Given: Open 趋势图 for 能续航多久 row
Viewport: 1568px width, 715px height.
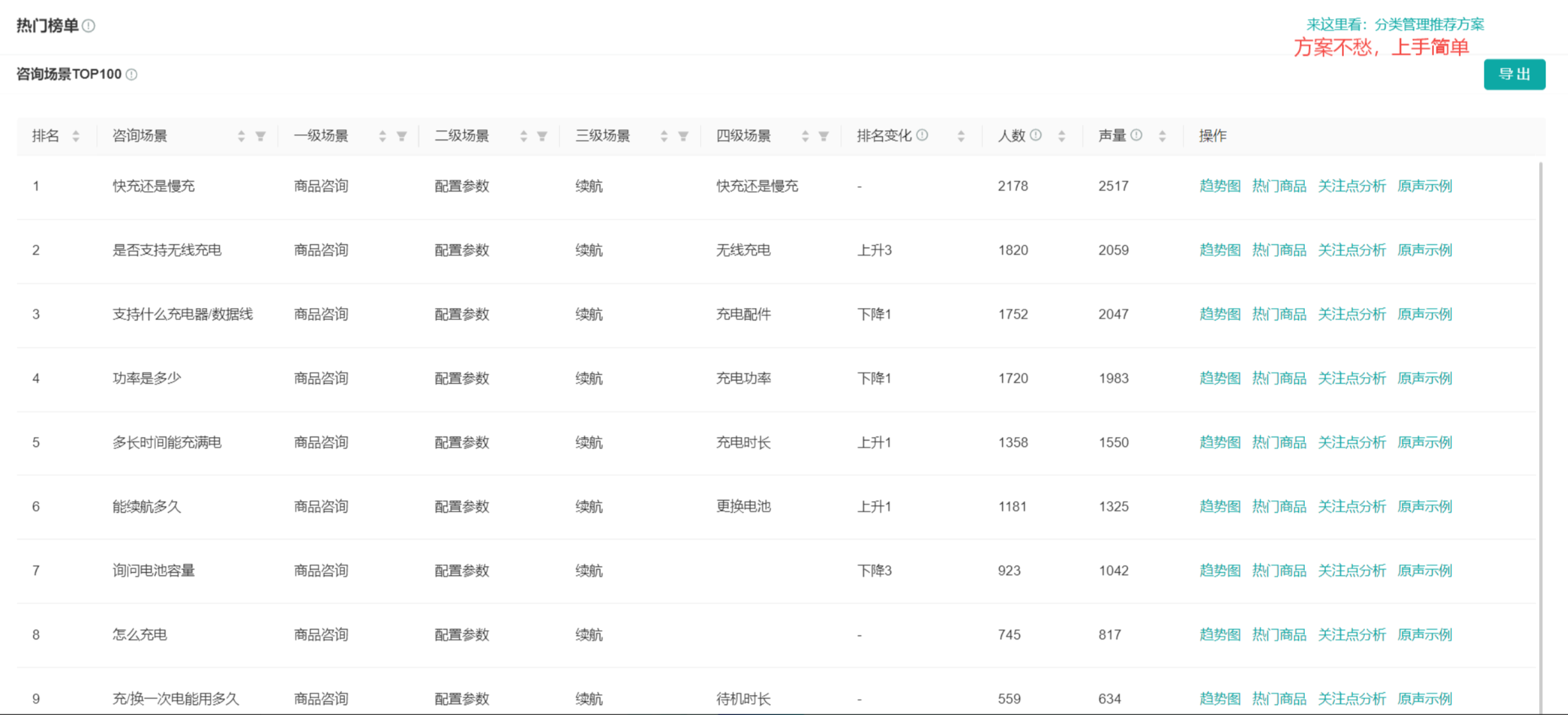Looking at the screenshot, I should click(x=1220, y=507).
